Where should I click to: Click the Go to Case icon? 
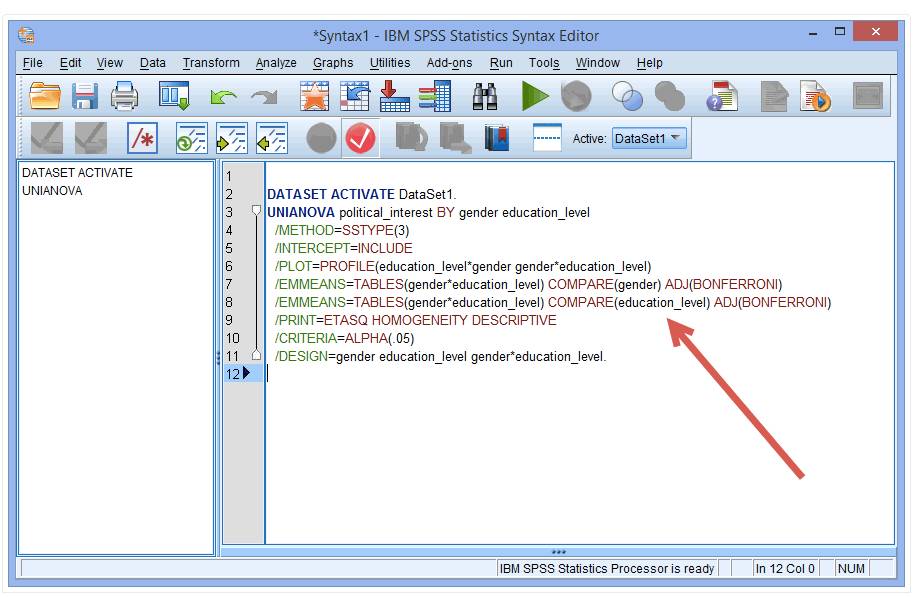pyautogui.click(x=355, y=95)
